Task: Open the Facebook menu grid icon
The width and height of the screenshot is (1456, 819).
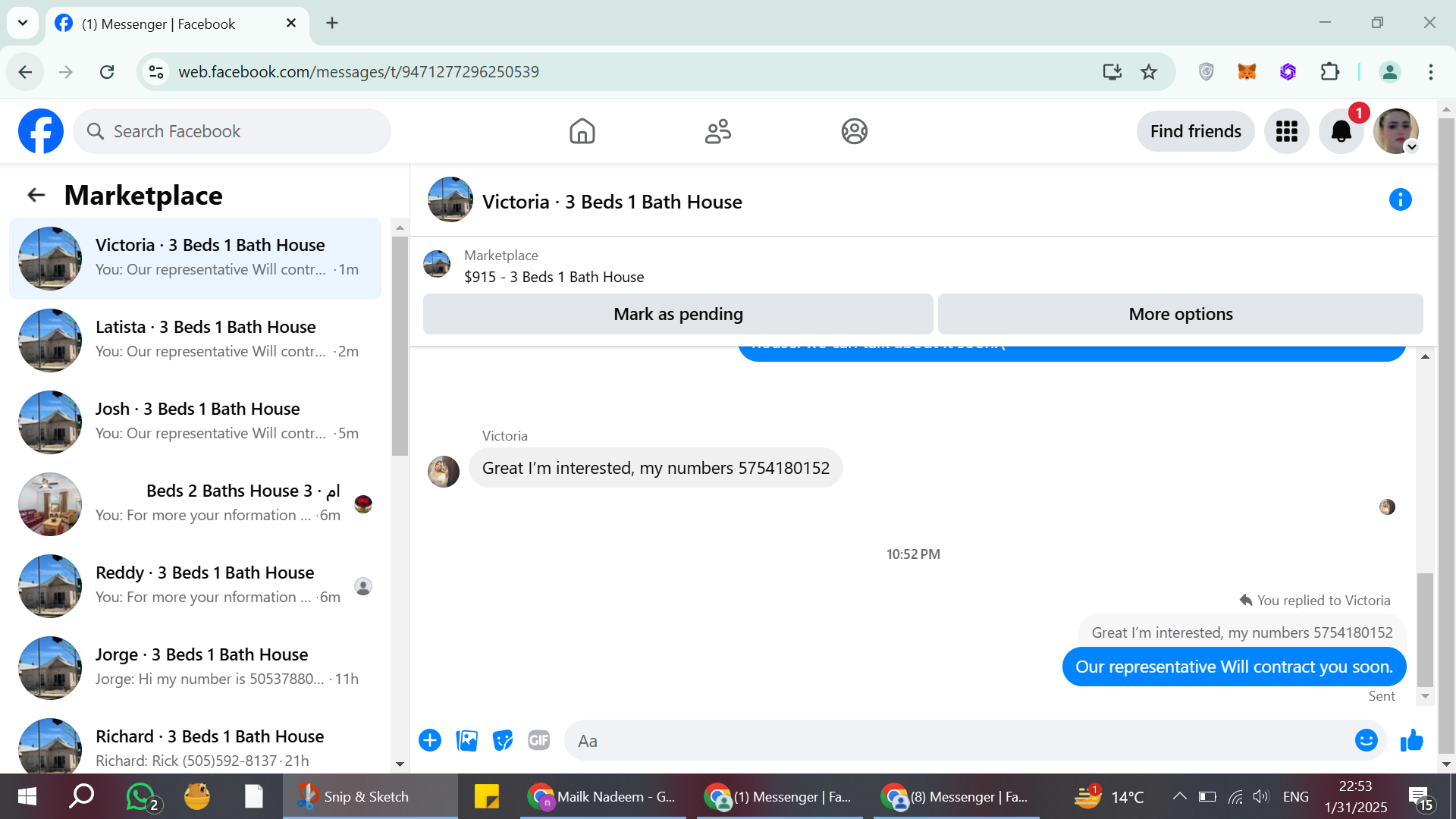Action: tap(1286, 131)
